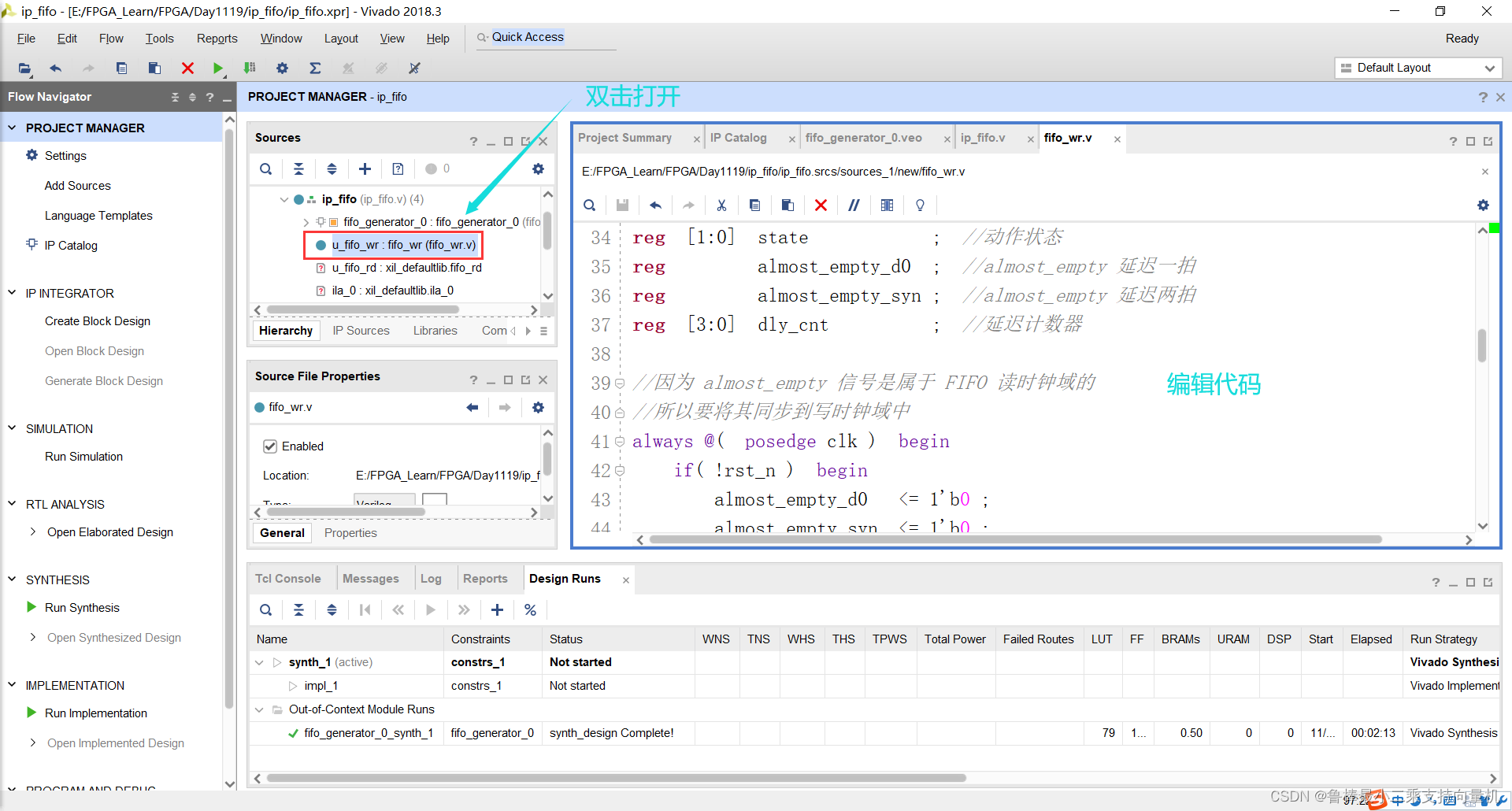
Task: Switch to the IP Catalog editor tab
Action: pyautogui.click(x=738, y=138)
